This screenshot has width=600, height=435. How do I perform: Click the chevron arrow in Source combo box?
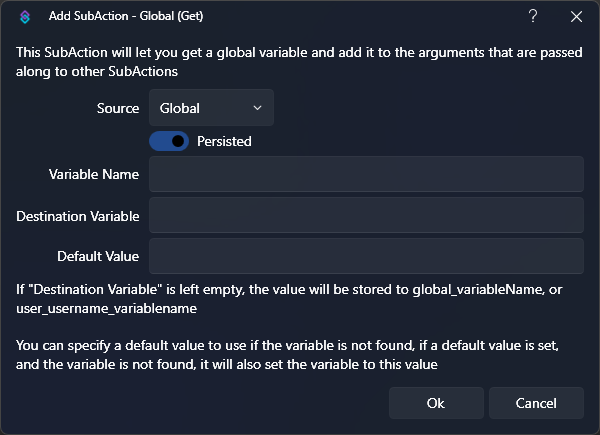(x=257, y=108)
